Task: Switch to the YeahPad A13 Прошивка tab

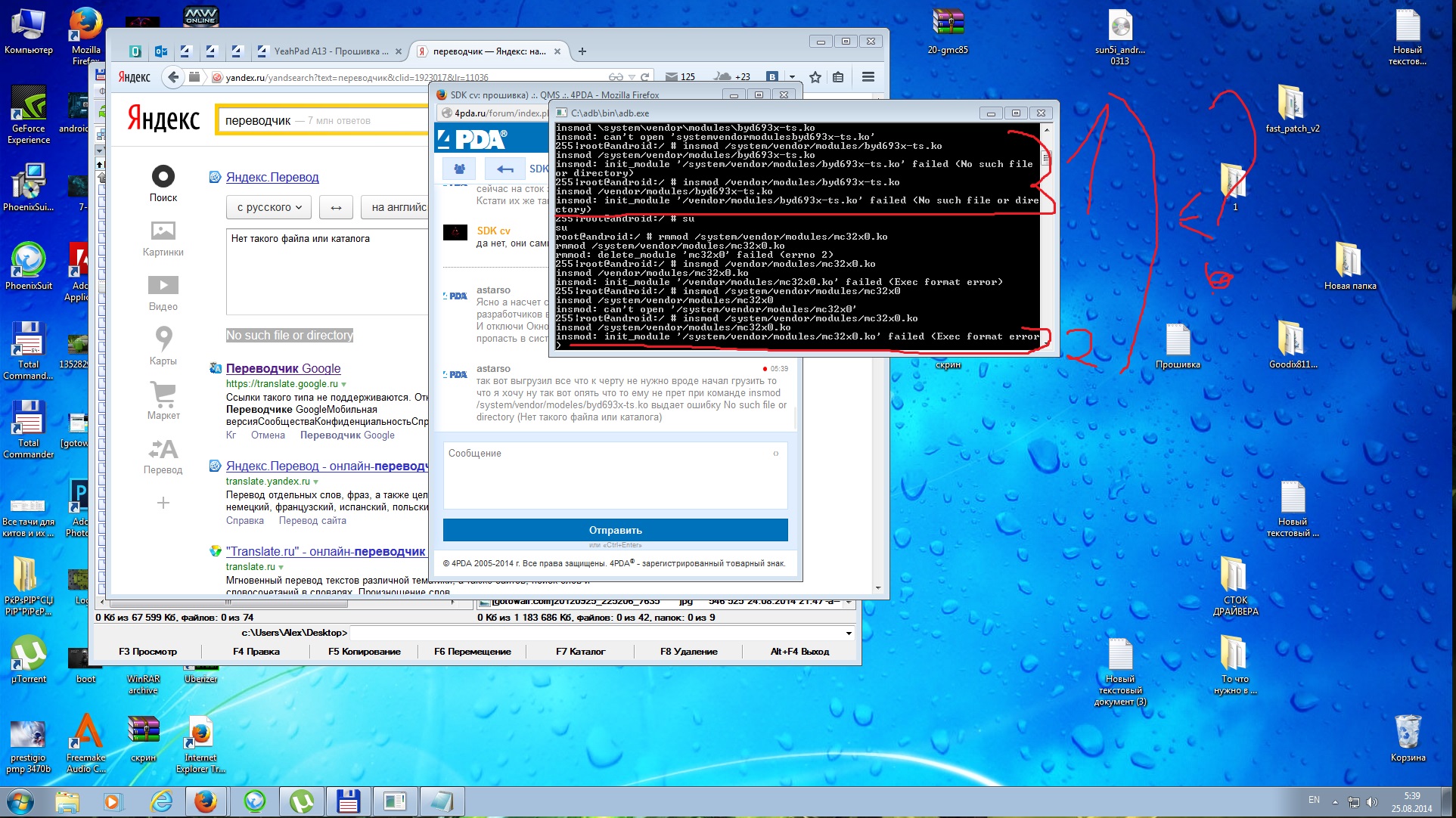Action: point(330,51)
